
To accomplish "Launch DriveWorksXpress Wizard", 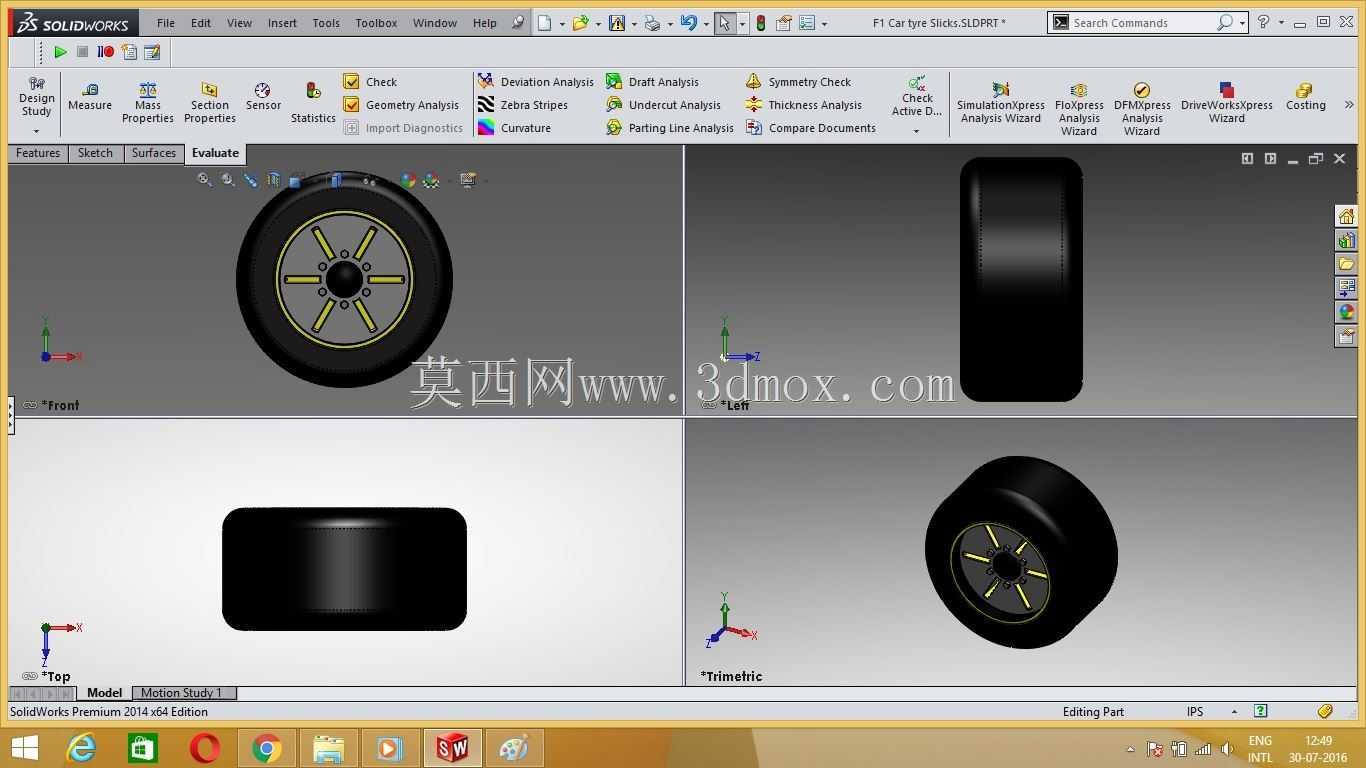I will coord(1227,103).
